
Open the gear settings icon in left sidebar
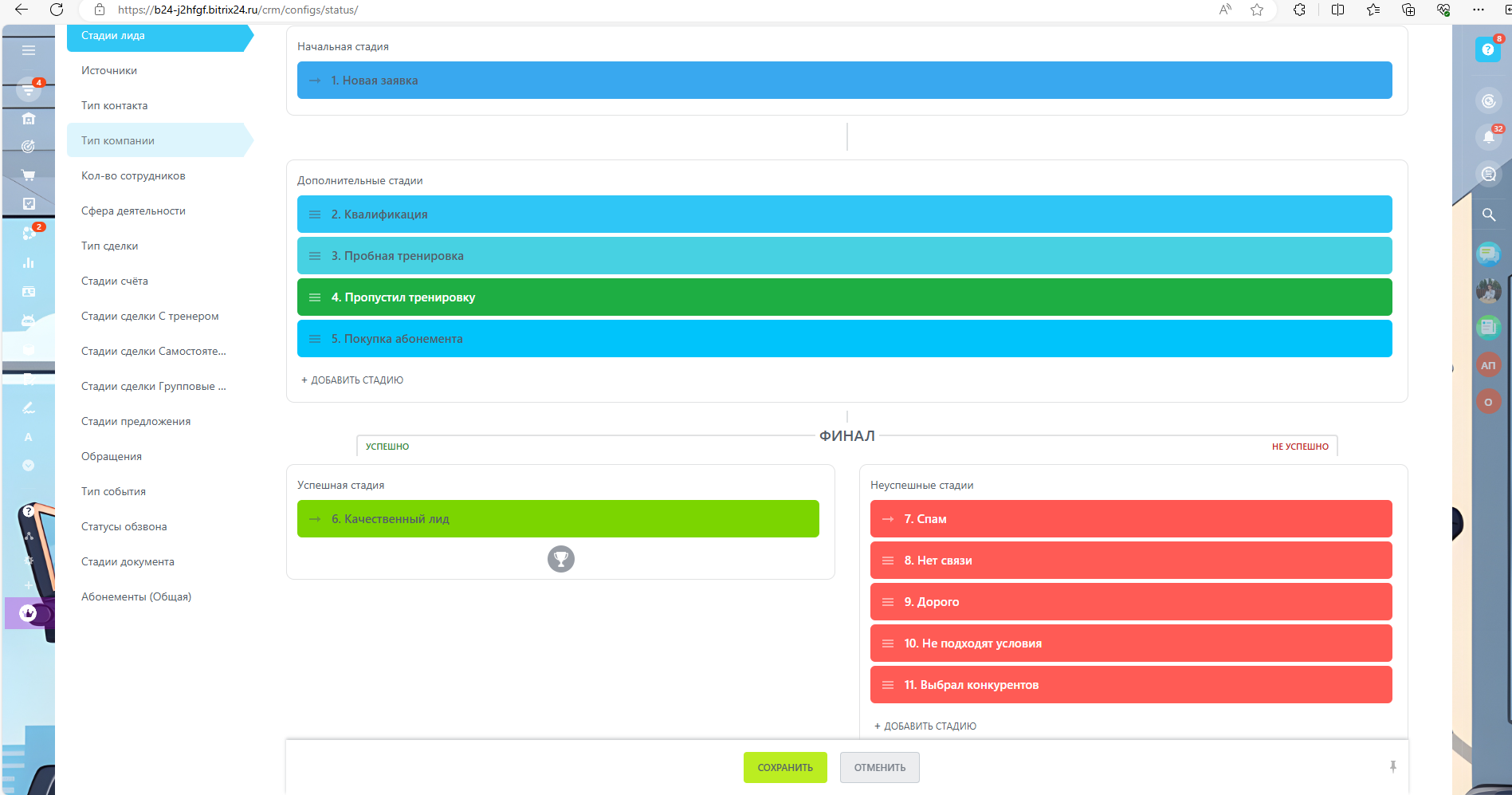[x=29, y=561]
